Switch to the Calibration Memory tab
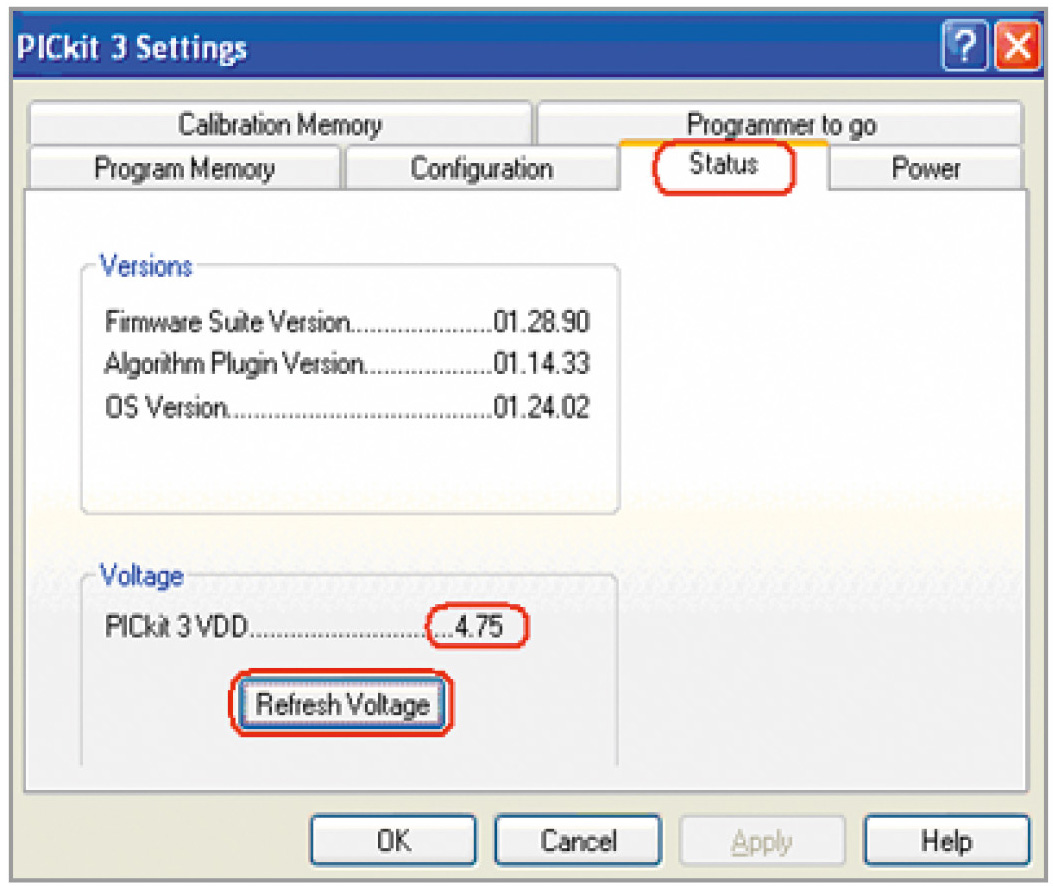 (x=279, y=125)
